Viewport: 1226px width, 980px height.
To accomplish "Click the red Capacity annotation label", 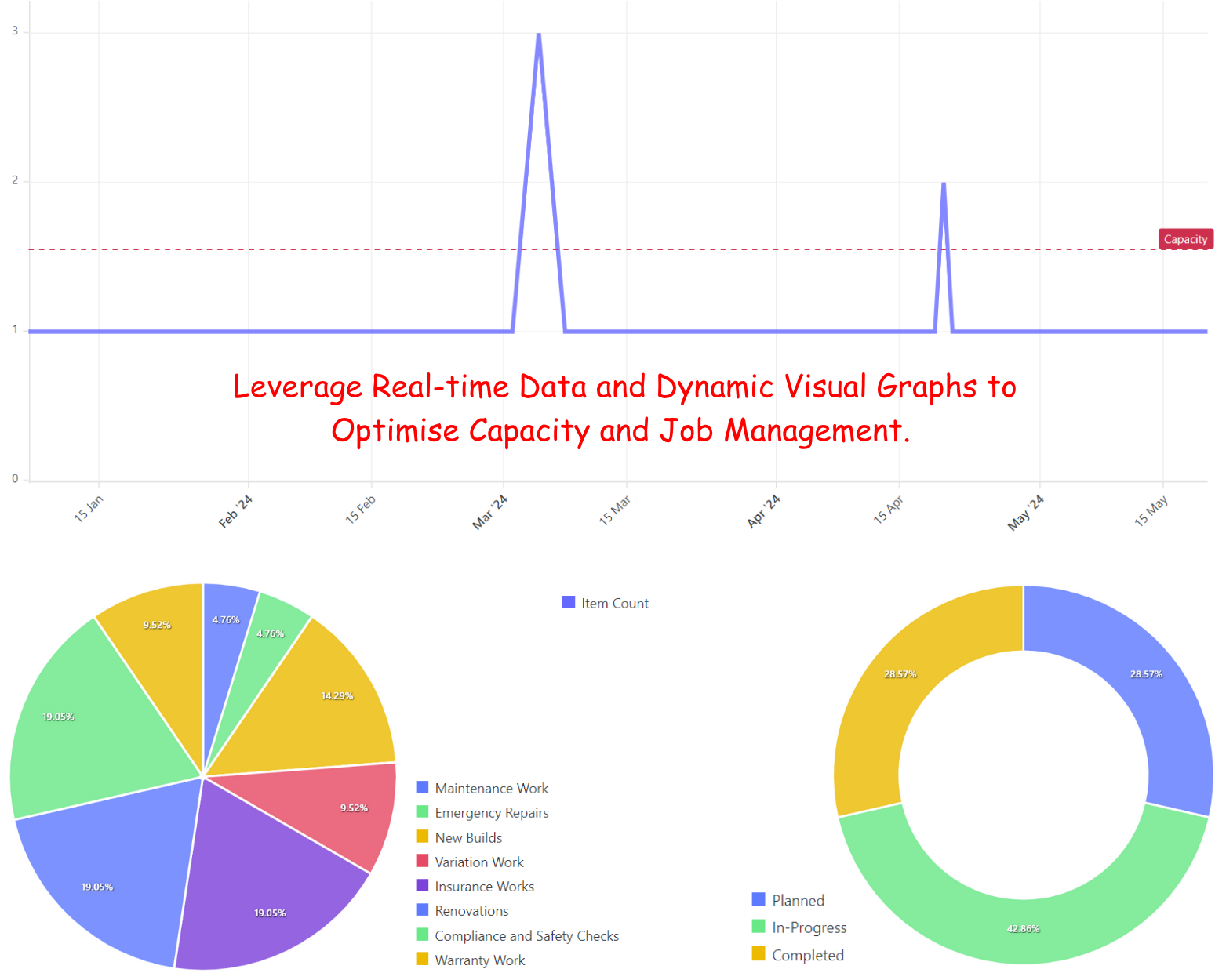I will coord(1185,239).
